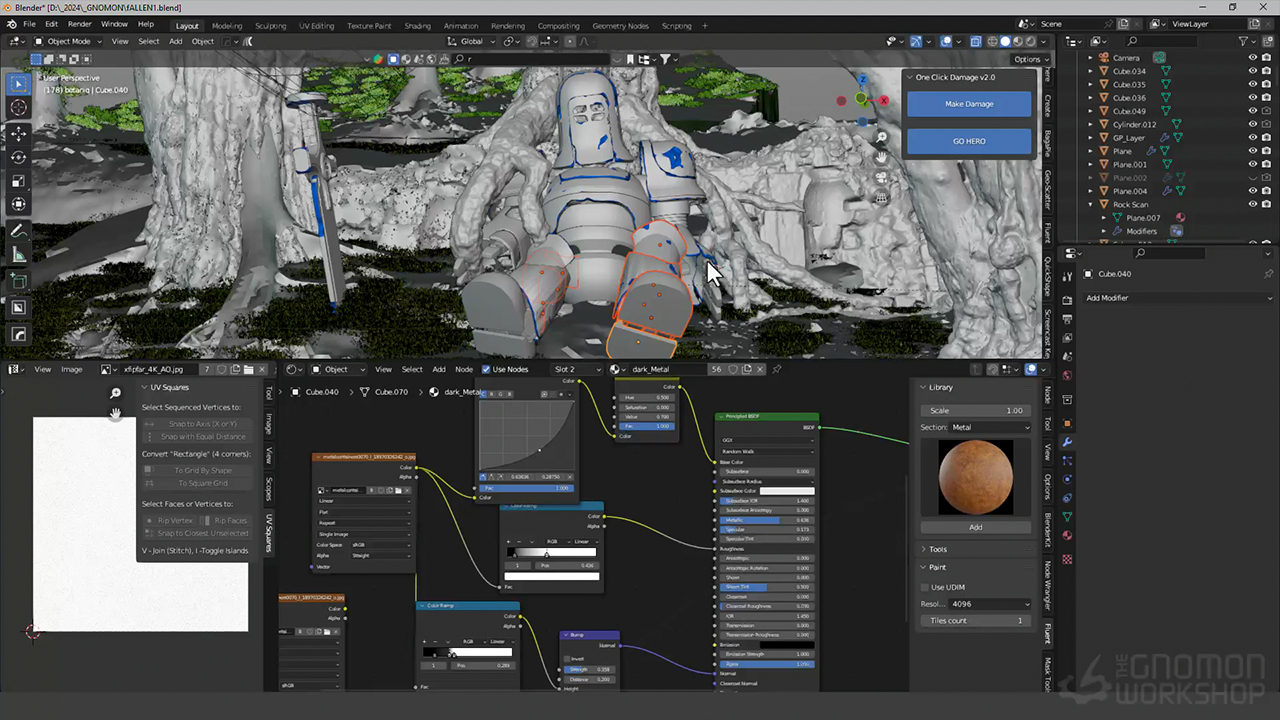Hide Cube.034 with its eye icon
The height and width of the screenshot is (720, 1280).
pos(1252,71)
